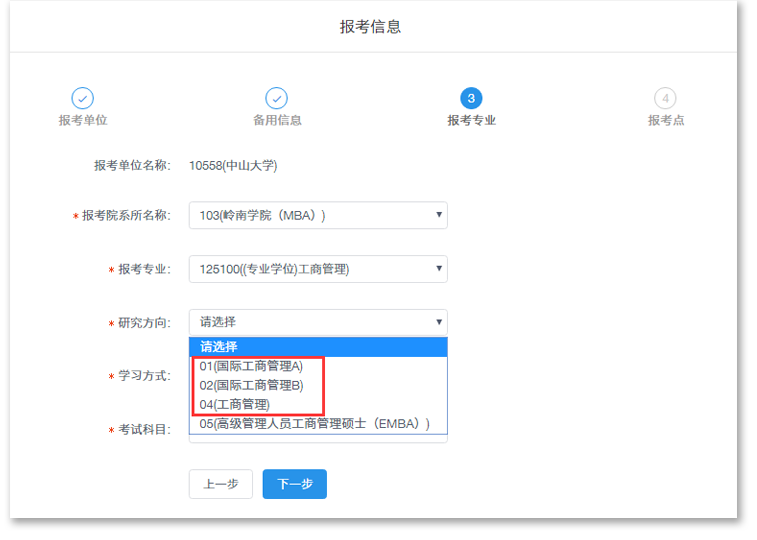Click the blue step 3 circle

coord(471,98)
